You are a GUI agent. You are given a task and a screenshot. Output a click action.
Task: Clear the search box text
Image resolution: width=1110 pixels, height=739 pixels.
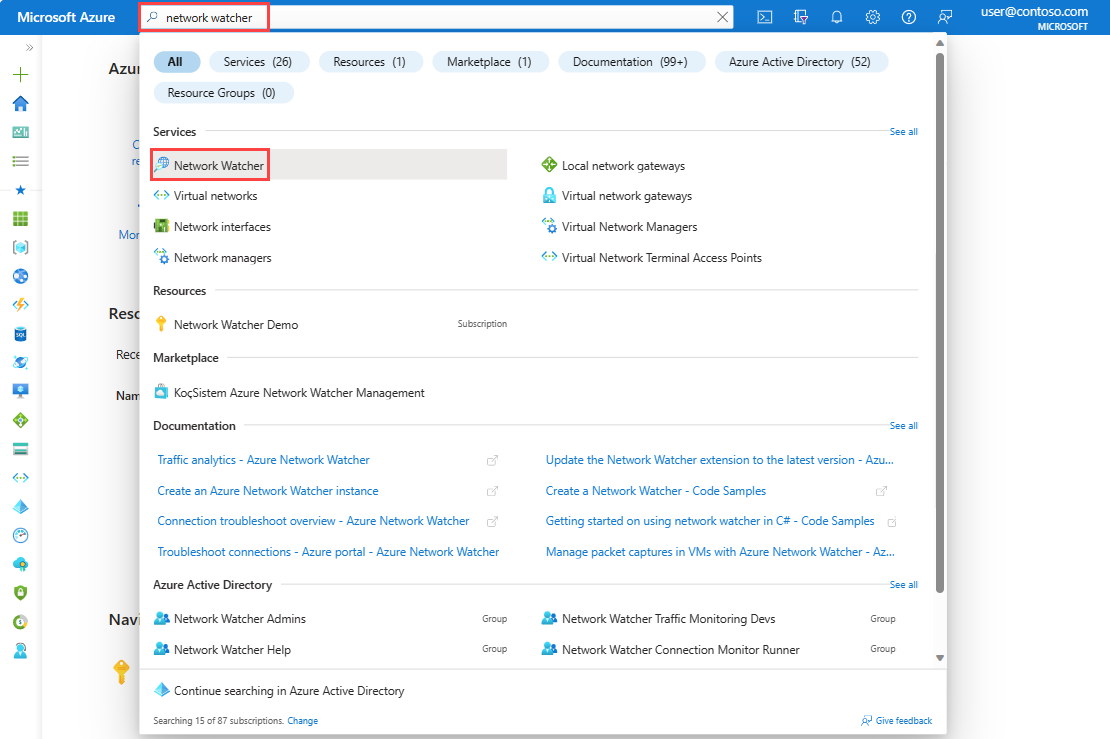723,17
